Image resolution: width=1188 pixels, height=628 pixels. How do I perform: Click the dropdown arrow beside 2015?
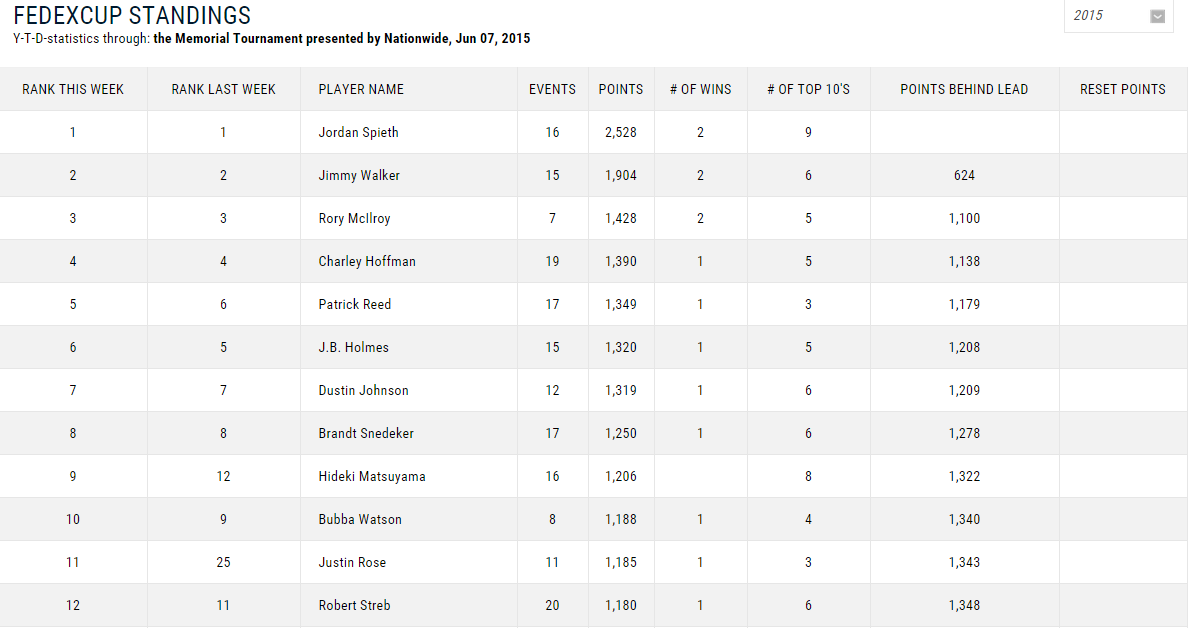coord(1158,16)
